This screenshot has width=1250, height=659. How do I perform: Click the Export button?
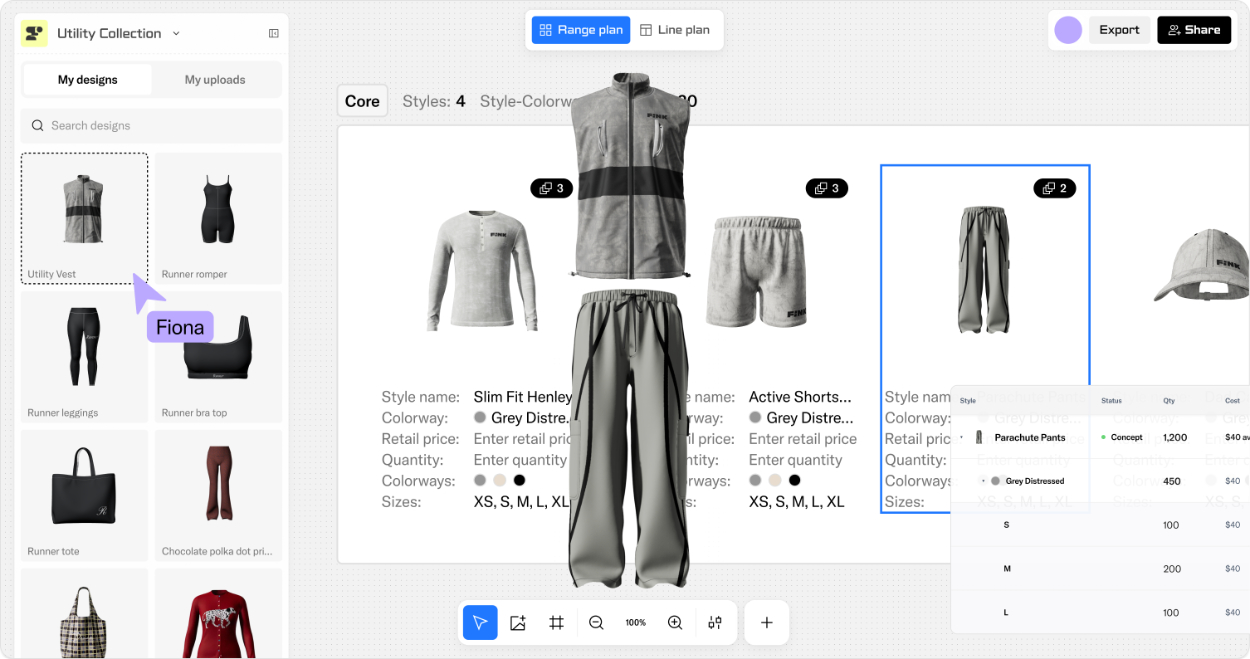(x=1119, y=30)
